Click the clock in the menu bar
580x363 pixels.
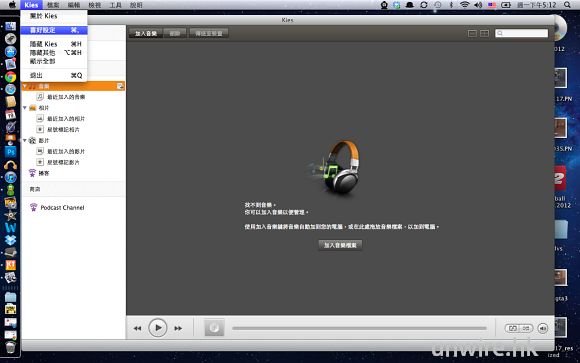537,5
